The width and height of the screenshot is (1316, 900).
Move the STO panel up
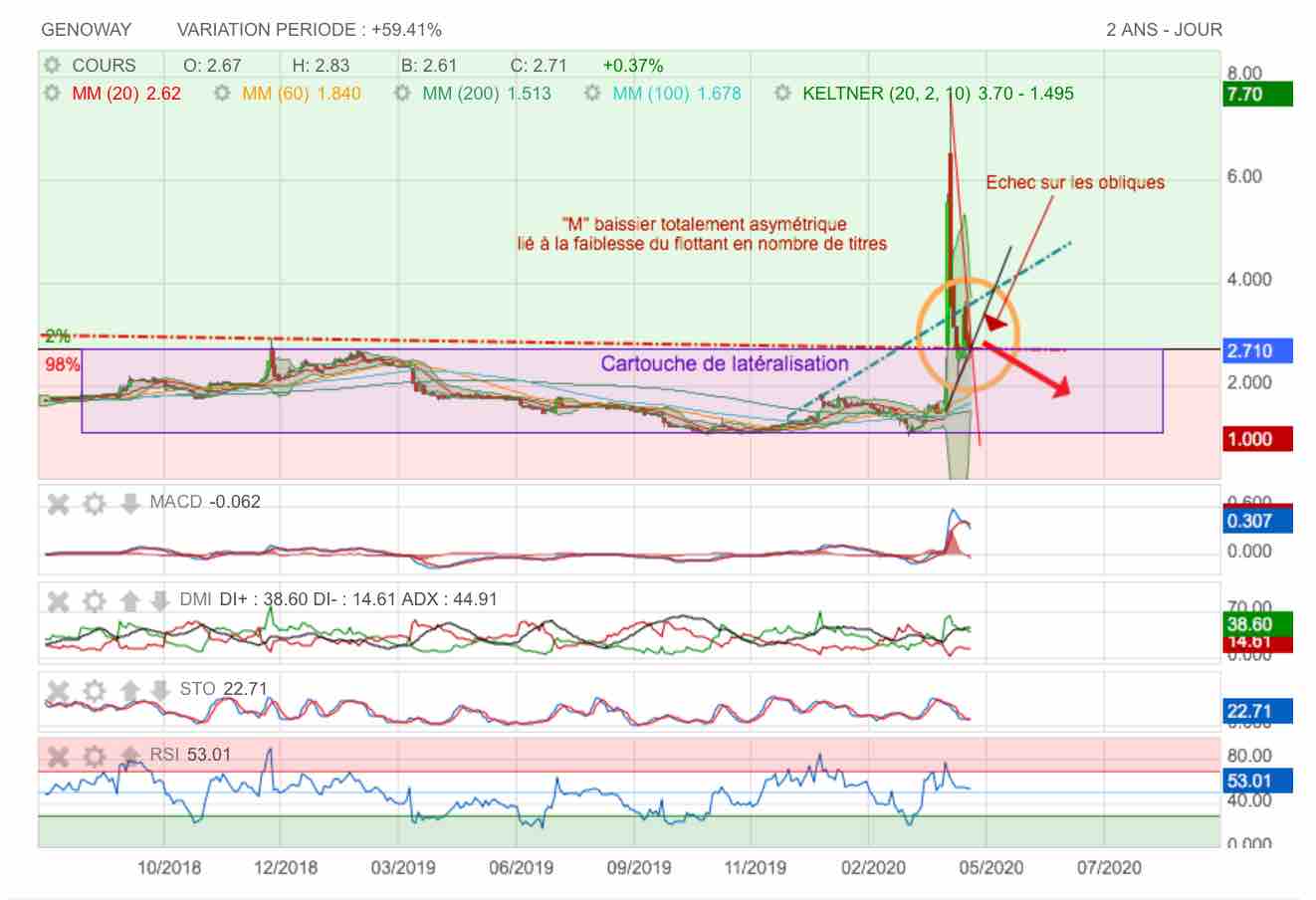[129, 689]
